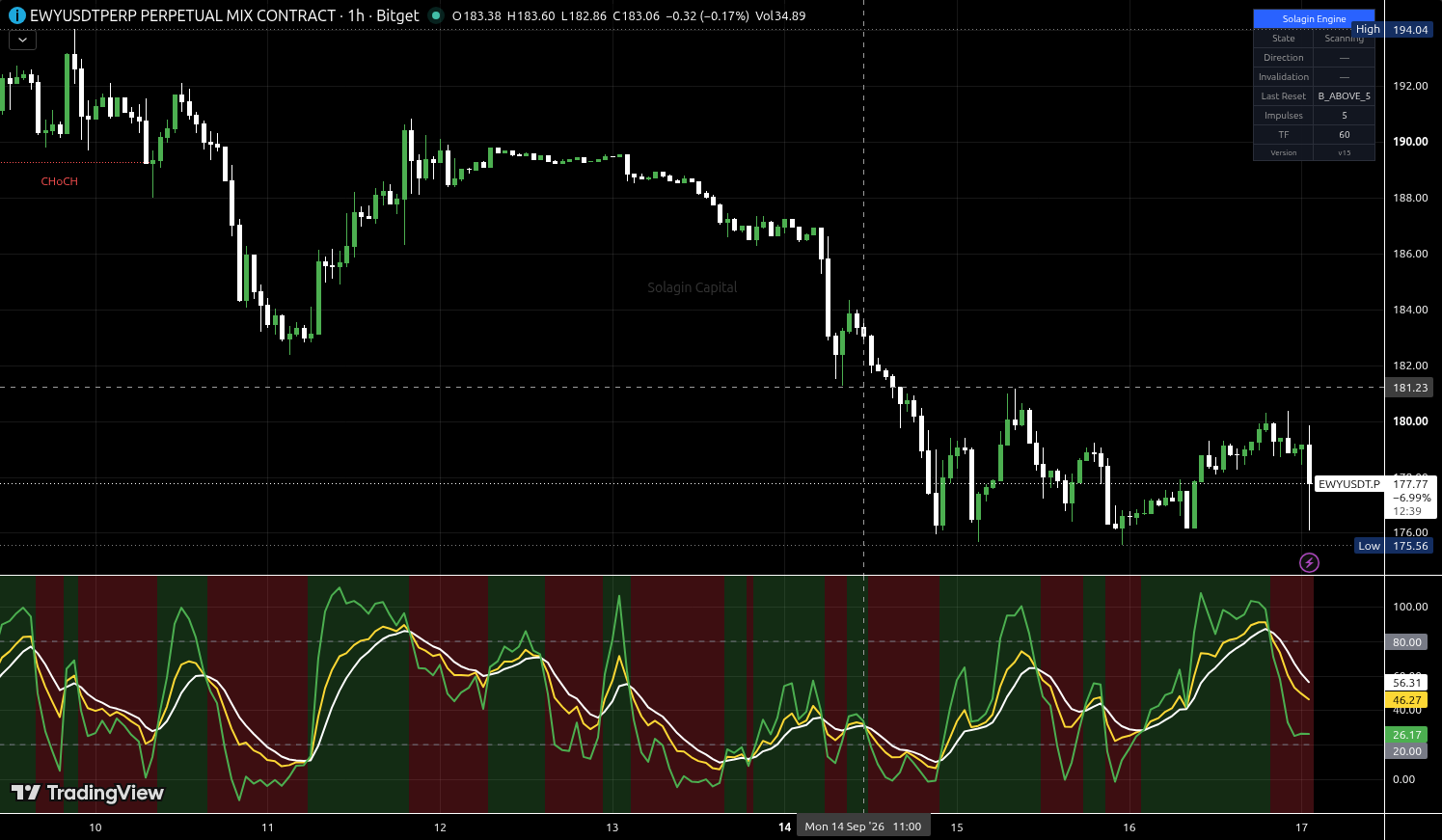Click the Impulses label in the table

(1283, 116)
